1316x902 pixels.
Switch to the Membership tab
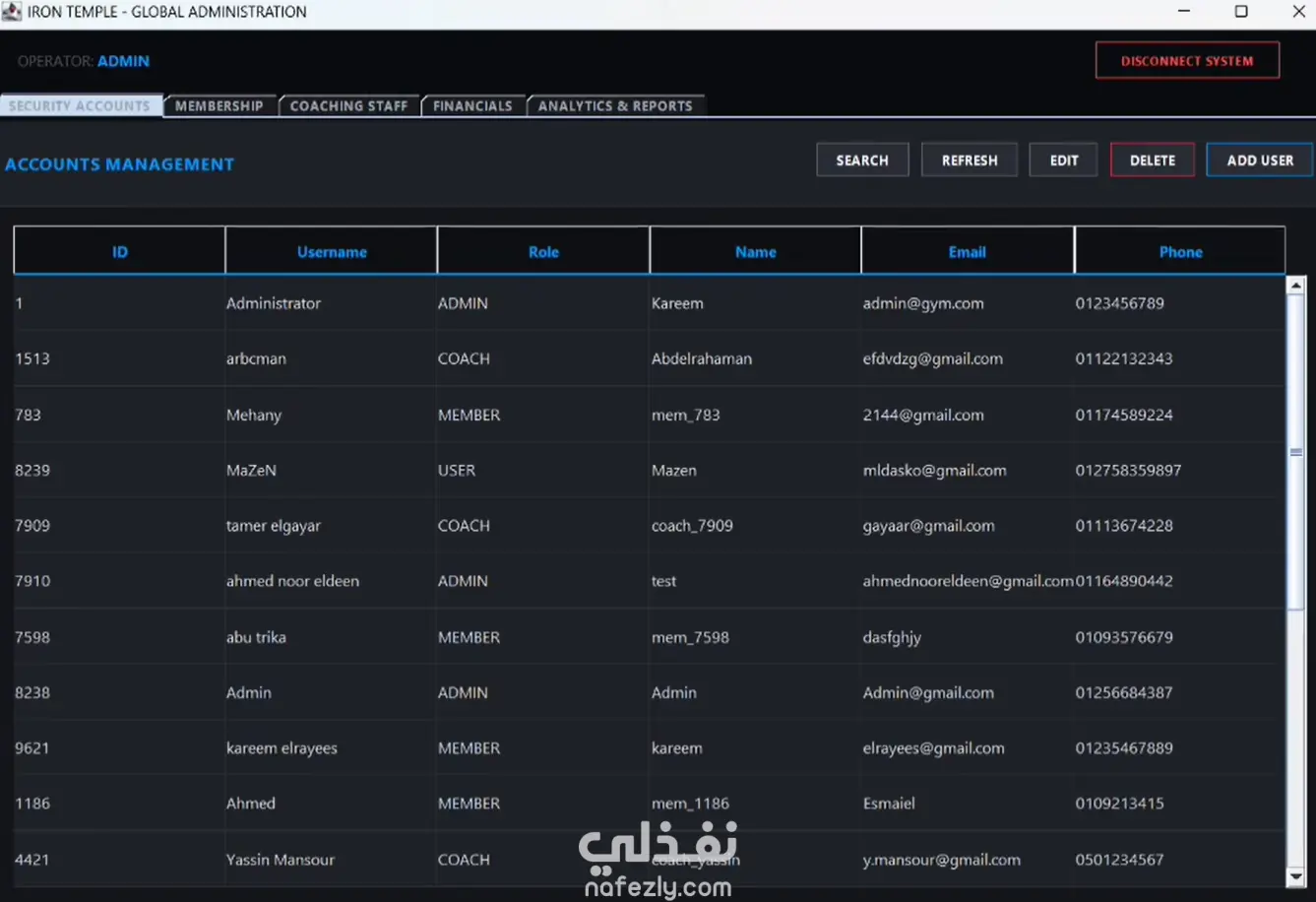219,105
